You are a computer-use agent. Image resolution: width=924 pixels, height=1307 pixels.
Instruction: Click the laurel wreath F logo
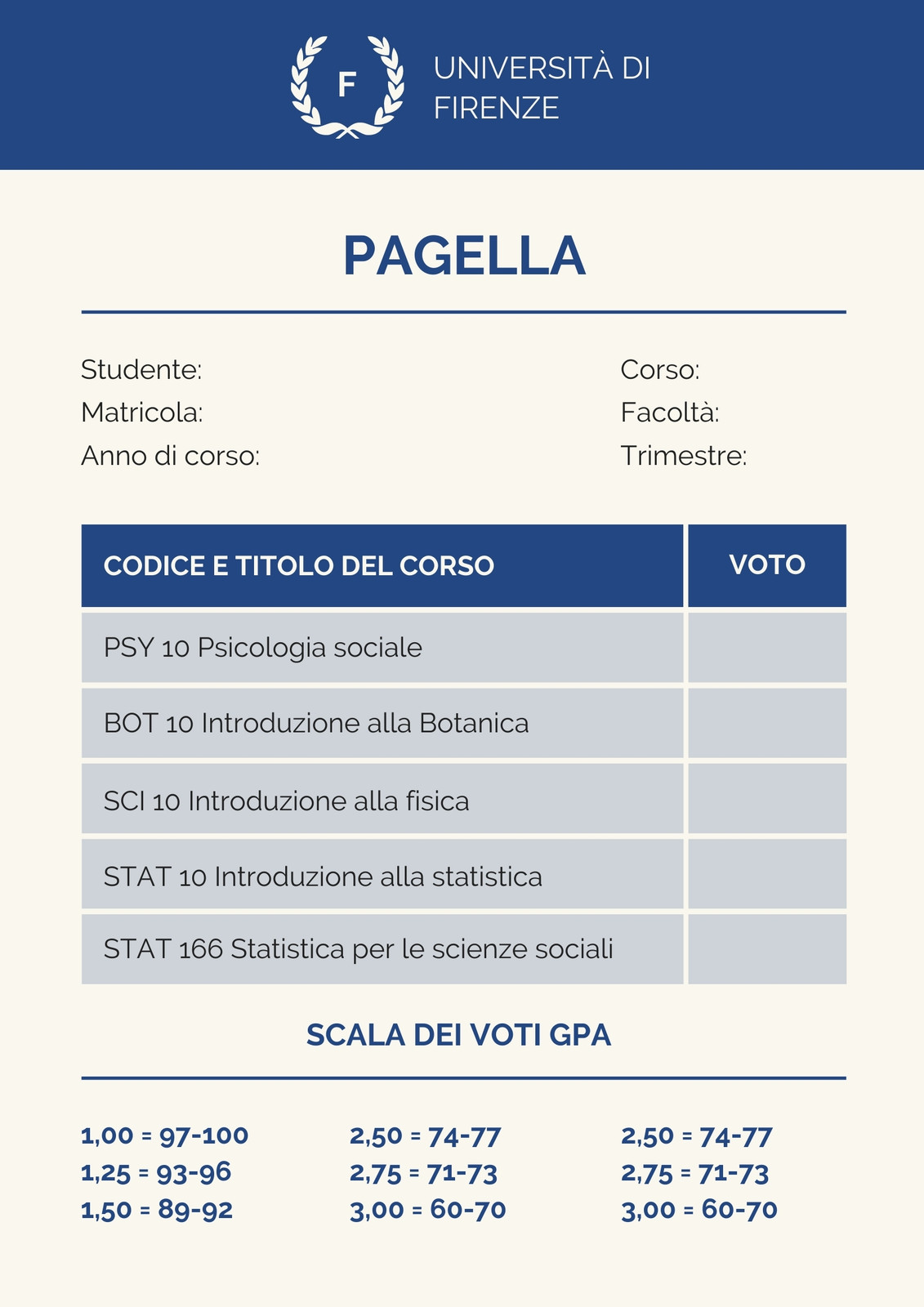tap(347, 87)
